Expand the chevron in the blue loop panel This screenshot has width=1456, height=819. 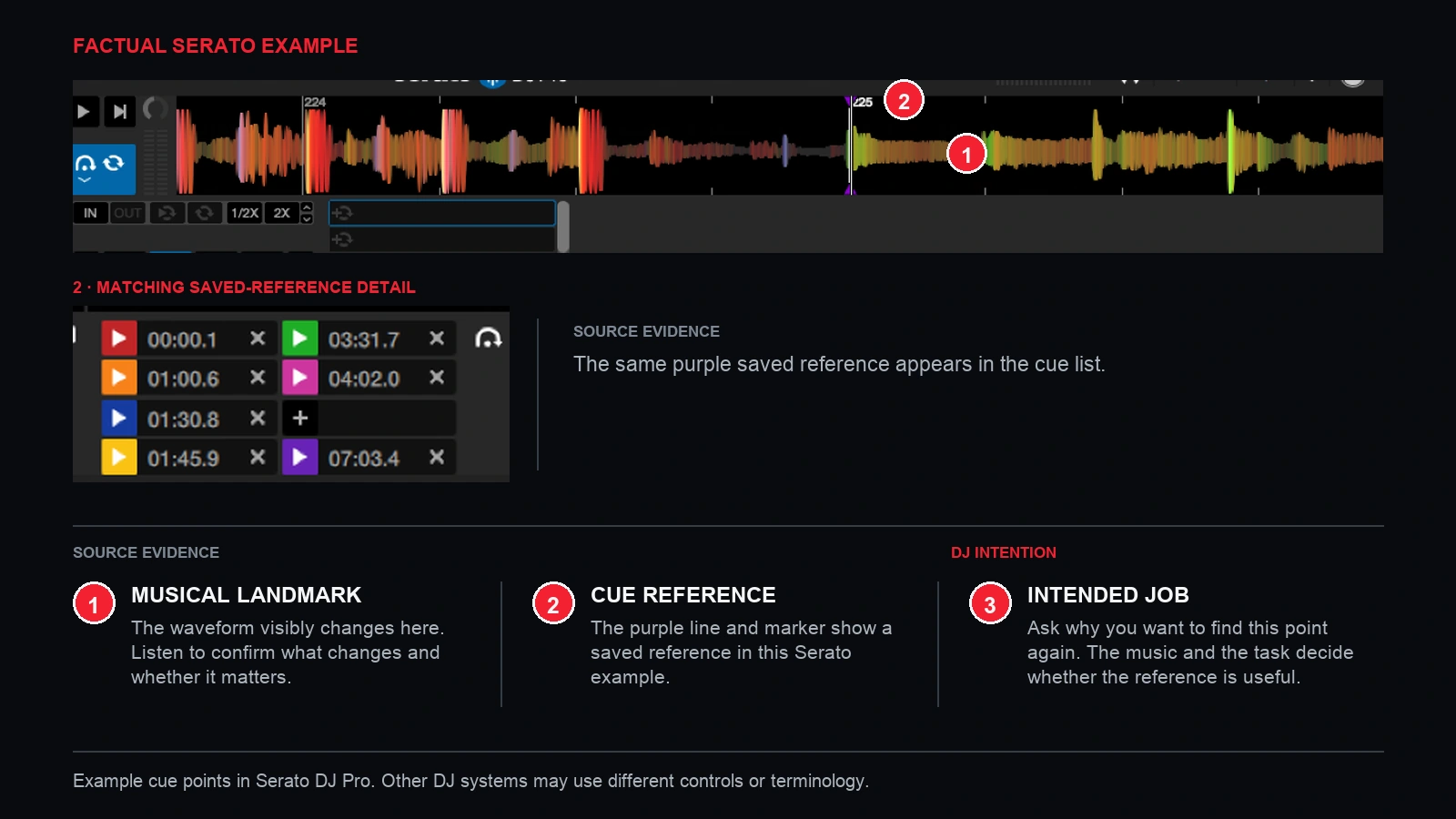(85, 180)
